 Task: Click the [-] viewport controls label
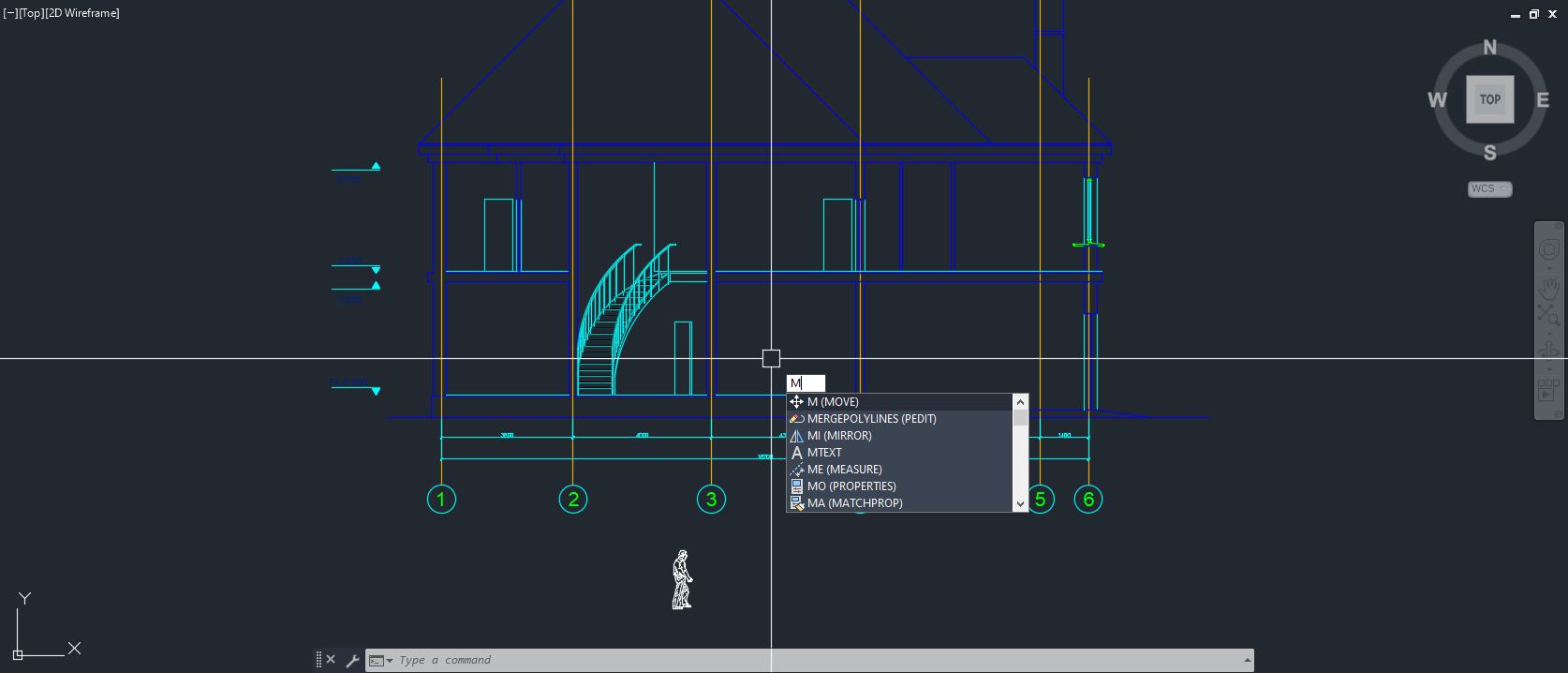click(10, 13)
